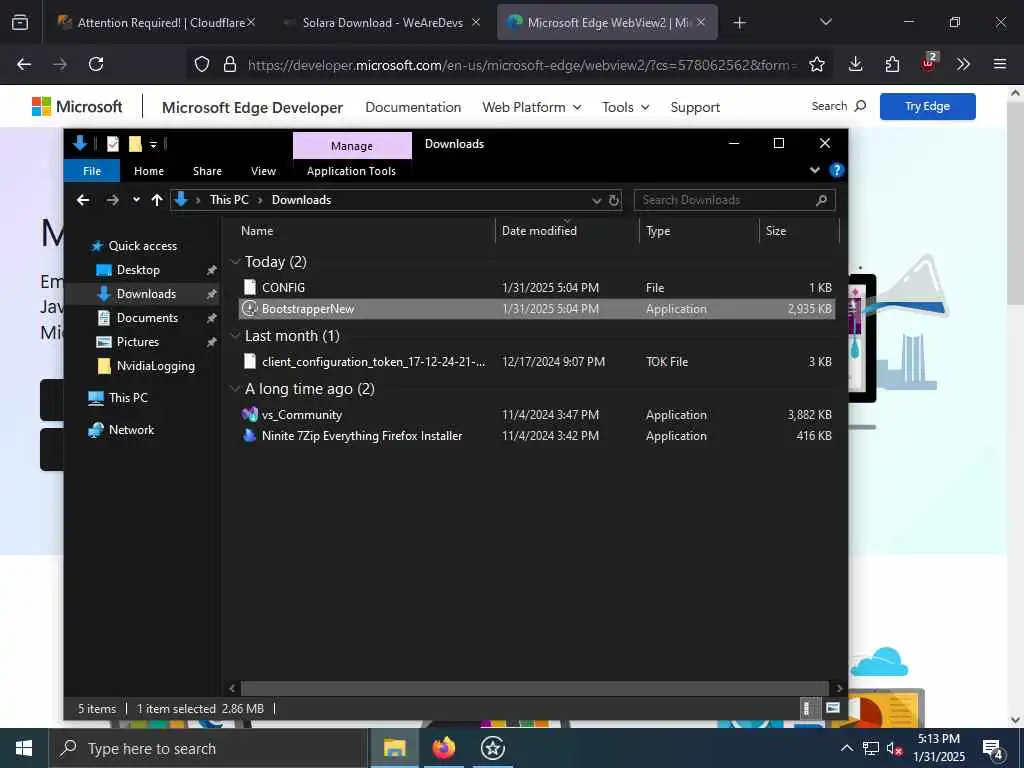Image resolution: width=1024 pixels, height=768 pixels.
Task: Click the muted volume tray icon
Action: 895,749
